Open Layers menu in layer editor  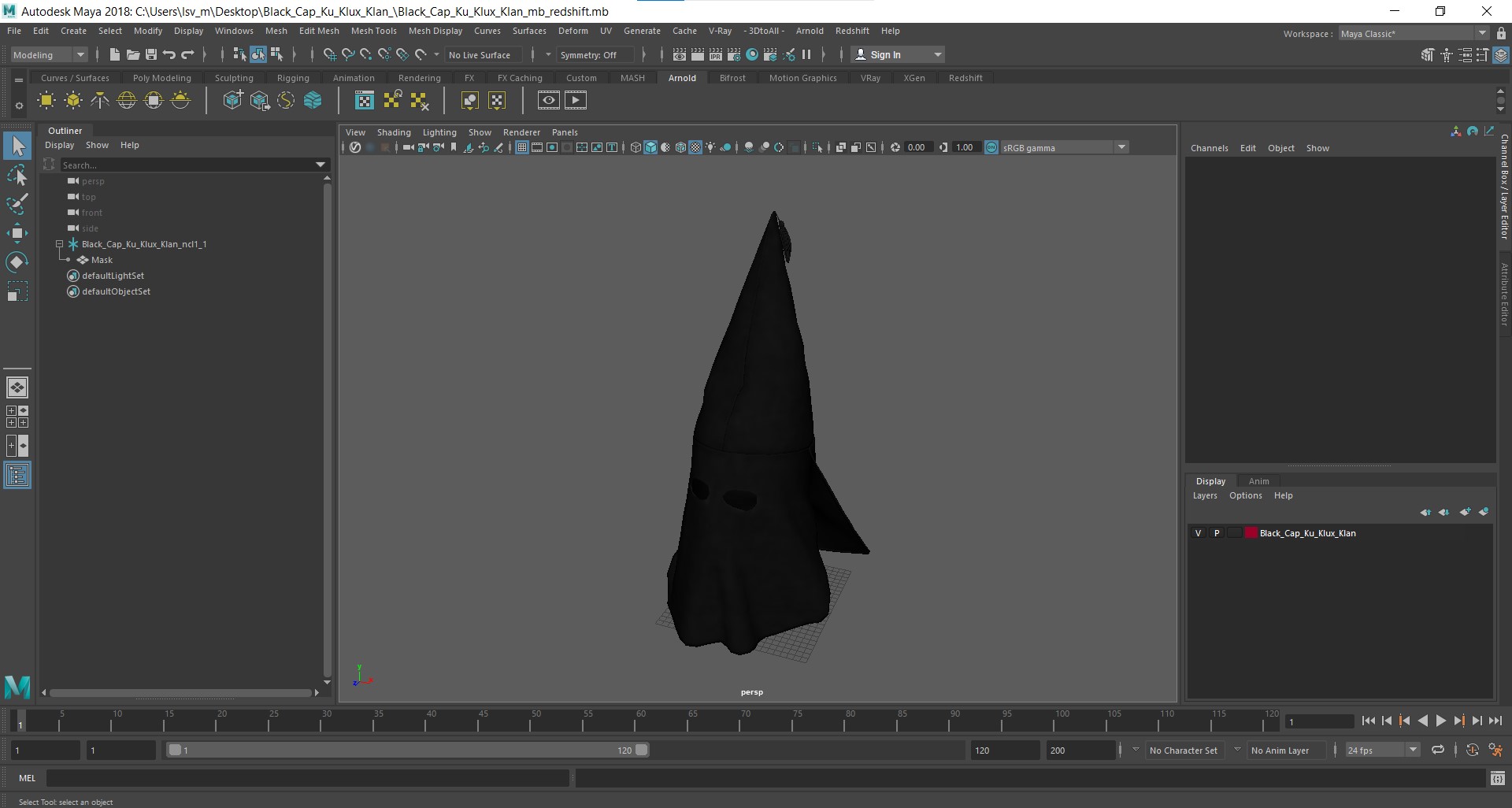coord(1204,495)
